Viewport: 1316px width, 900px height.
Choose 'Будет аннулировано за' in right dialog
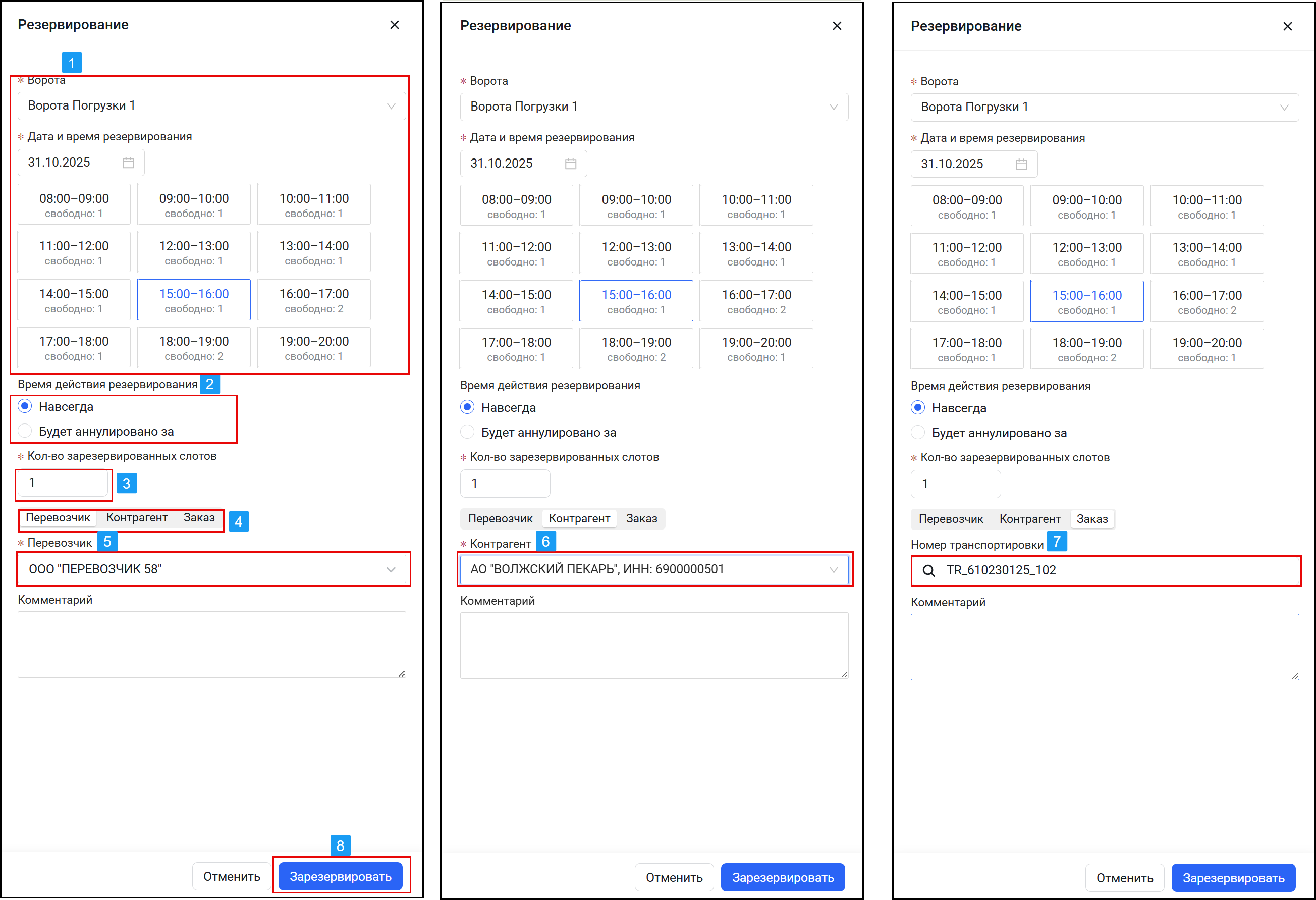[918, 433]
